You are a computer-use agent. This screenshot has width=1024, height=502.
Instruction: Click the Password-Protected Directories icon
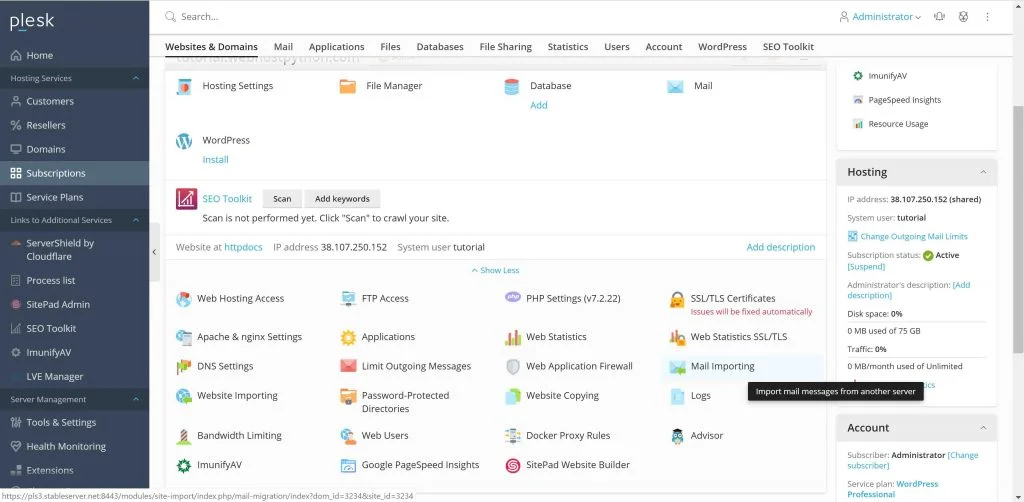(x=348, y=396)
